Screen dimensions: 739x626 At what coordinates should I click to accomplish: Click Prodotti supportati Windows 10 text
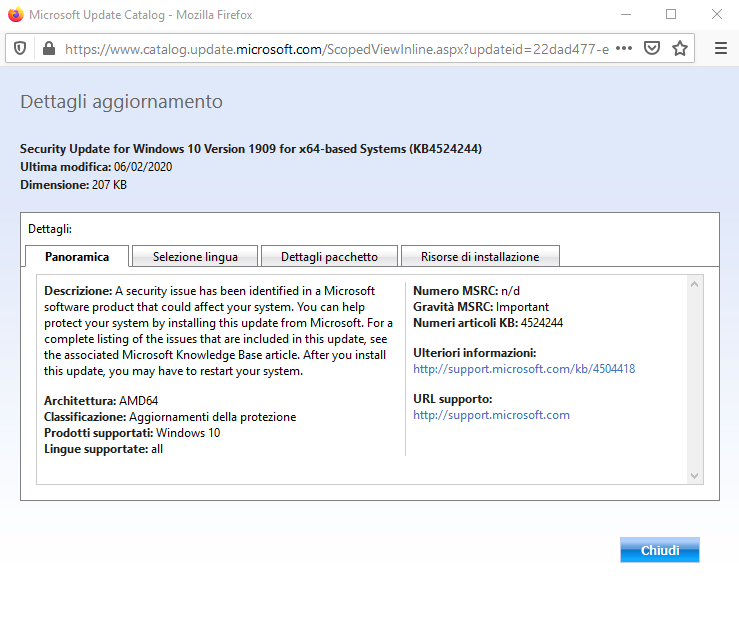(132, 433)
